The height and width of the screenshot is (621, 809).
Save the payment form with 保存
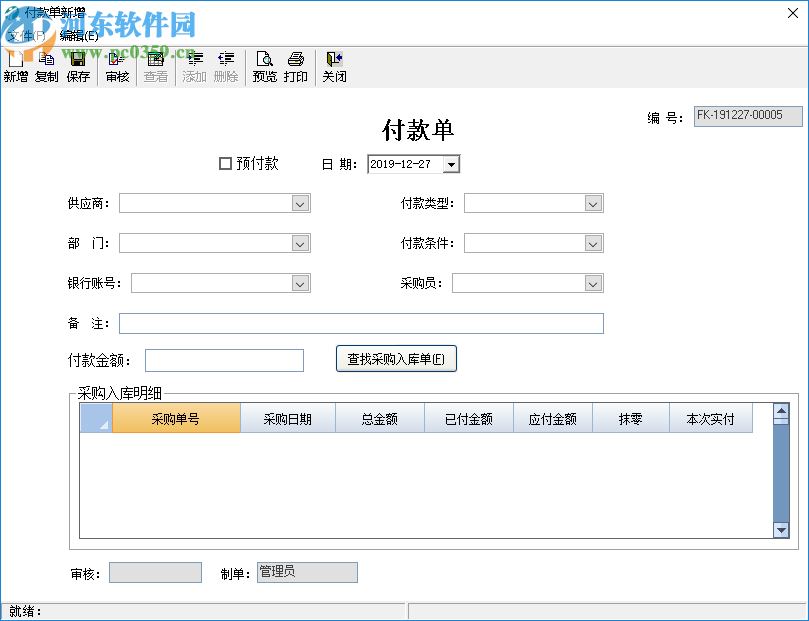[x=78, y=65]
